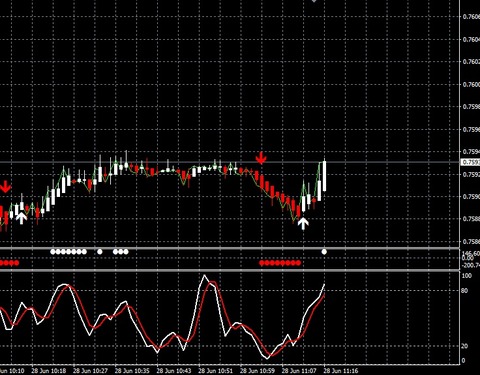Click the stochastic level 100 label
Viewport: 480px width, 375px height.
point(467,276)
